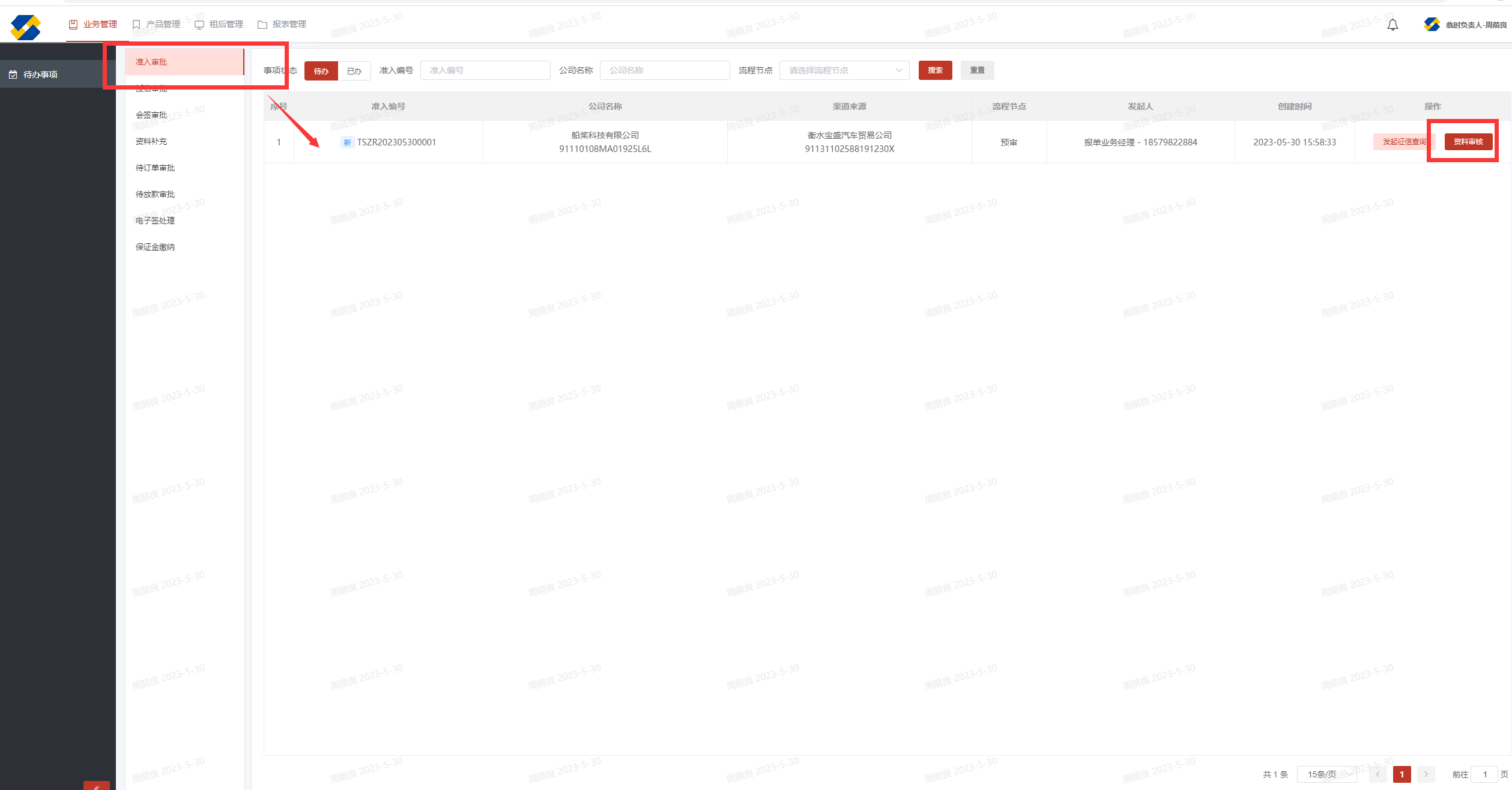Open 租后管理 monitor icon menu
This screenshot has width=1512, height=790.
coord(199,25)
